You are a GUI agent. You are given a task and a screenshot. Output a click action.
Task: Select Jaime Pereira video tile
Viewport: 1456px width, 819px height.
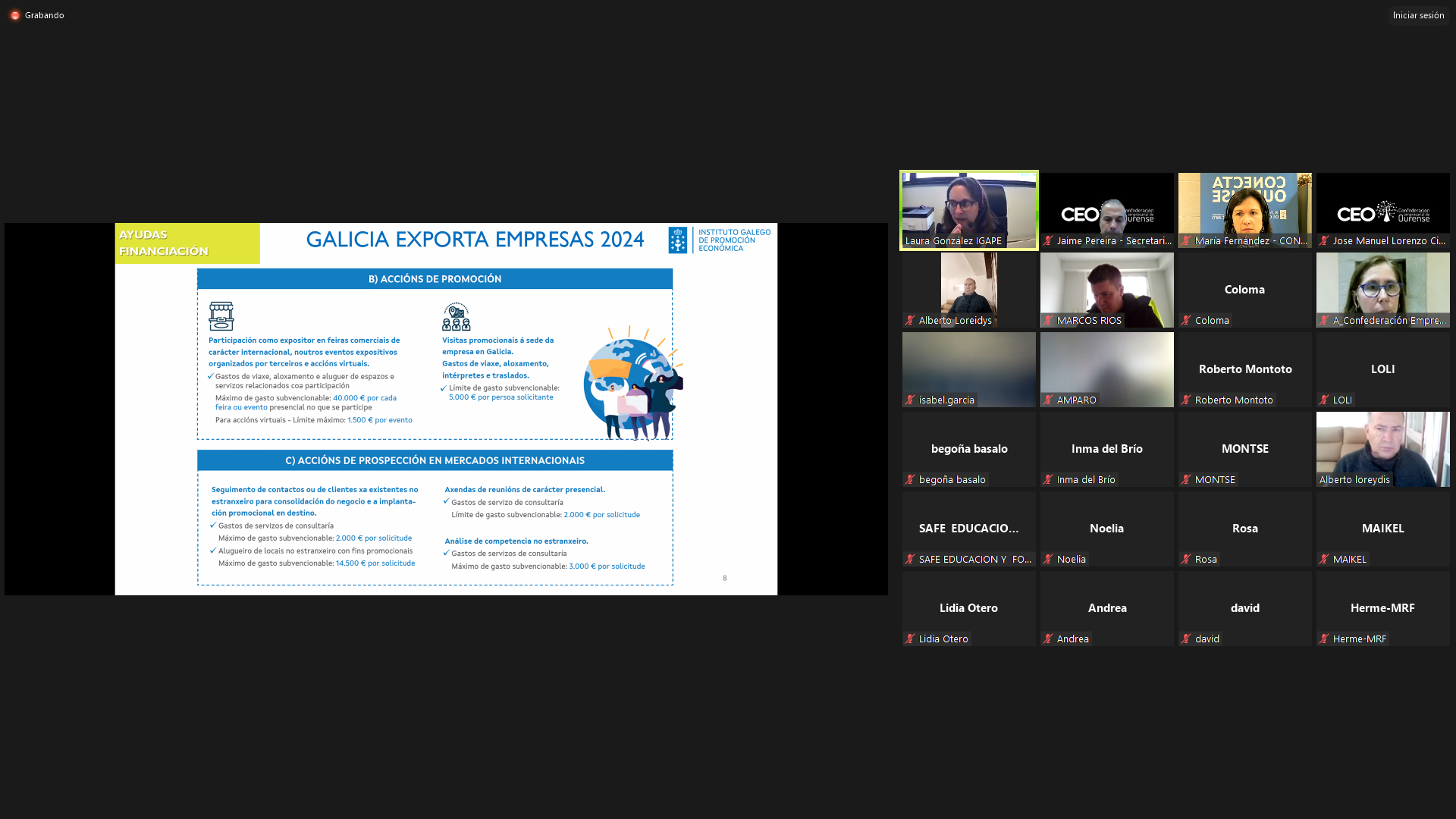(x=1106, y=210)
